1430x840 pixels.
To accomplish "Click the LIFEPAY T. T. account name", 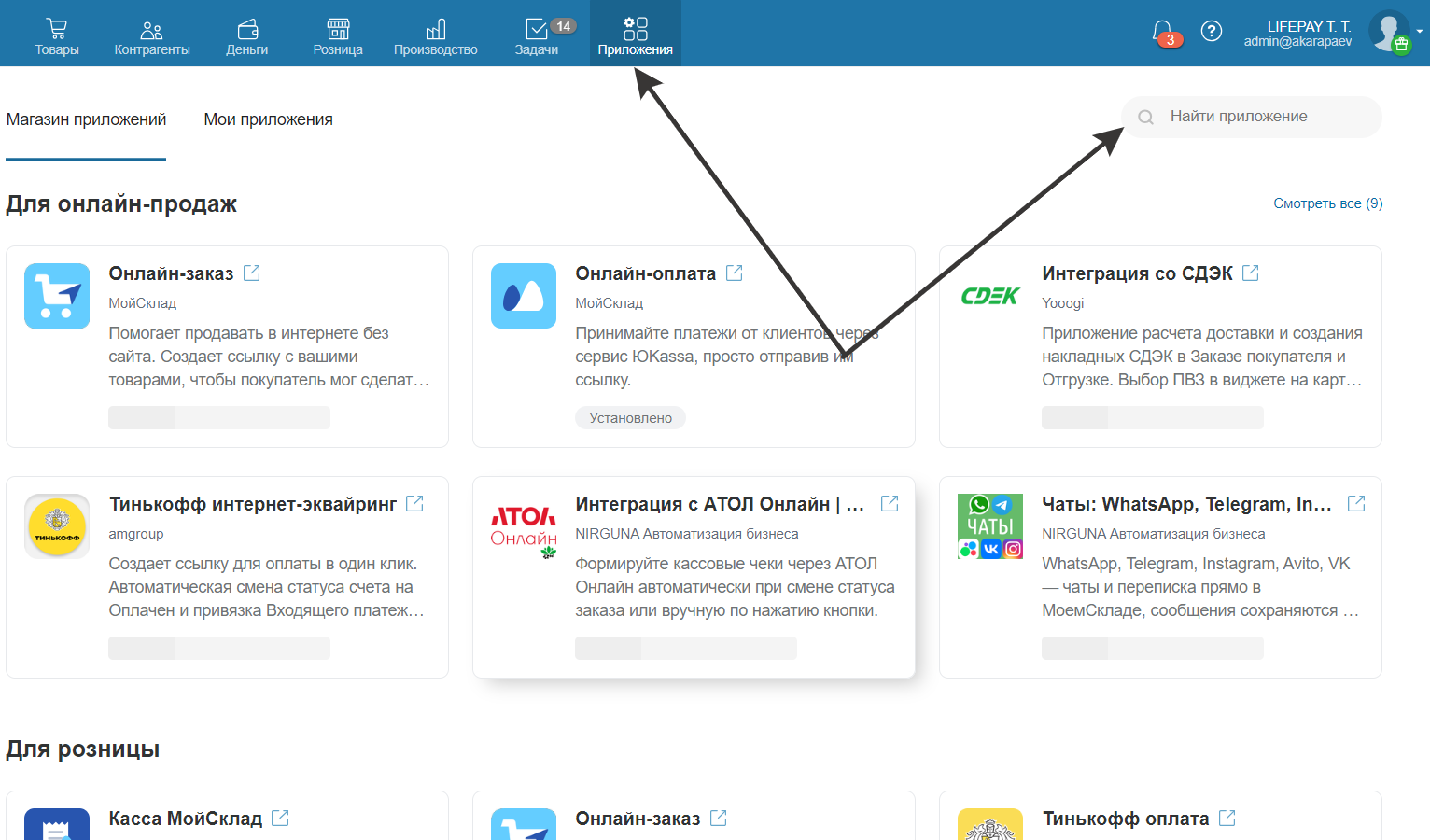I will pos(1309,26).
